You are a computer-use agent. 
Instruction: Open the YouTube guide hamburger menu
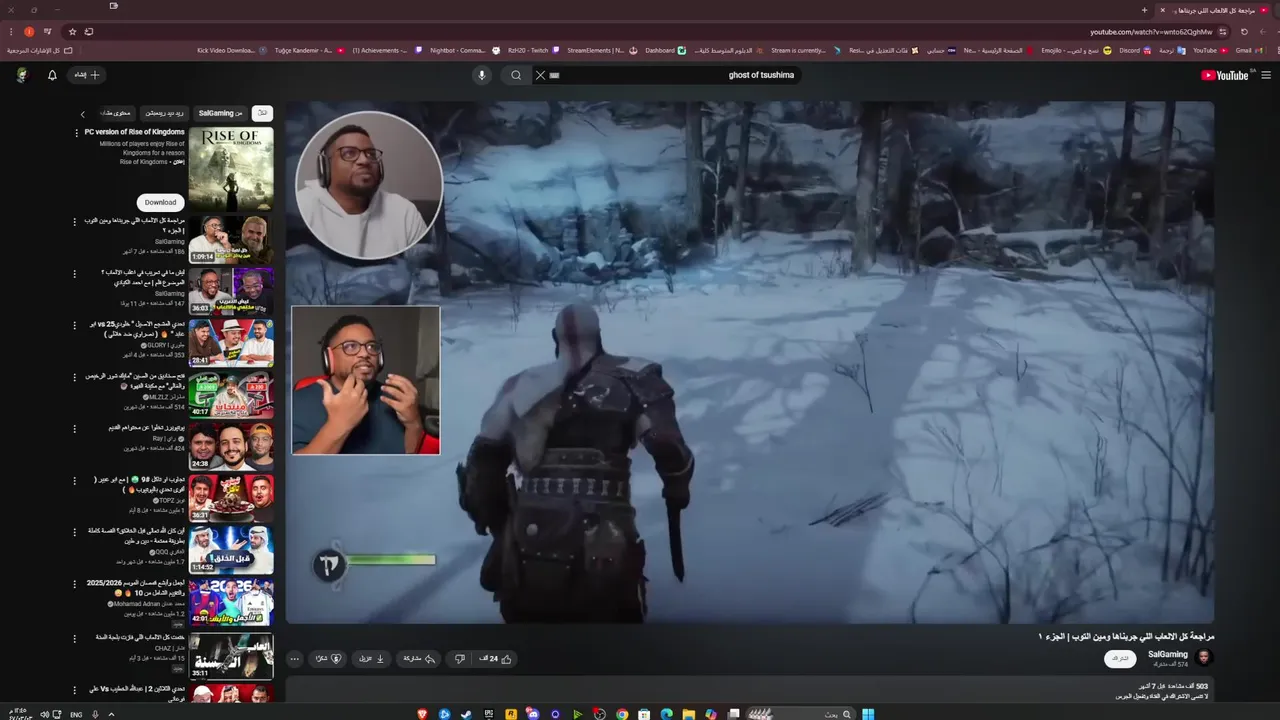(x=1266, y=75)
